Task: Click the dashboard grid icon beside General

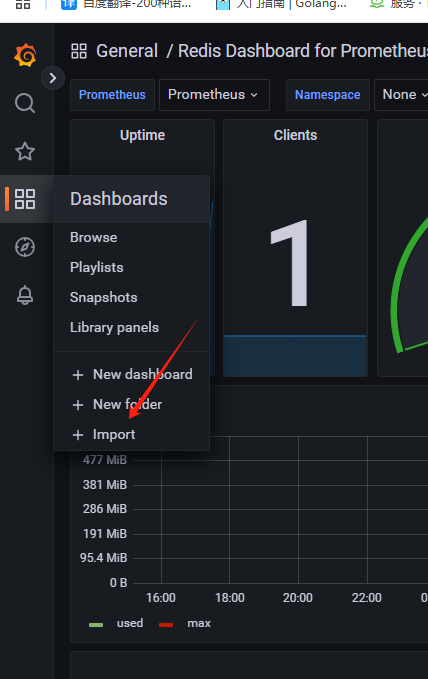Action: [79, 51]
